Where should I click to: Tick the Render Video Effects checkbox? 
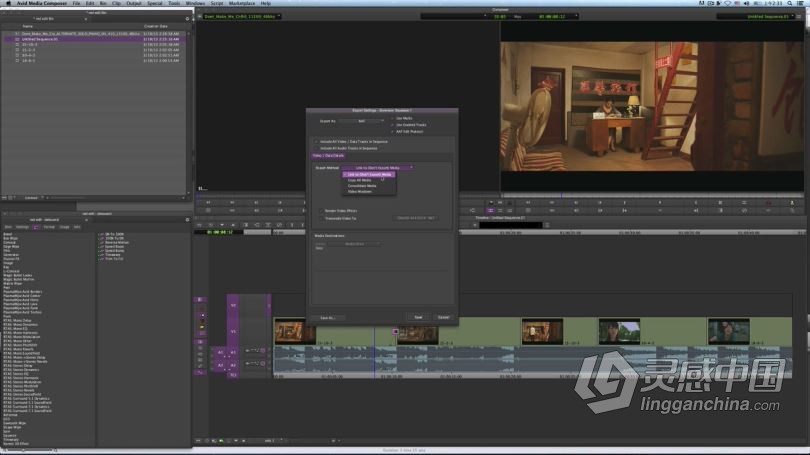[x=321, y=211]
